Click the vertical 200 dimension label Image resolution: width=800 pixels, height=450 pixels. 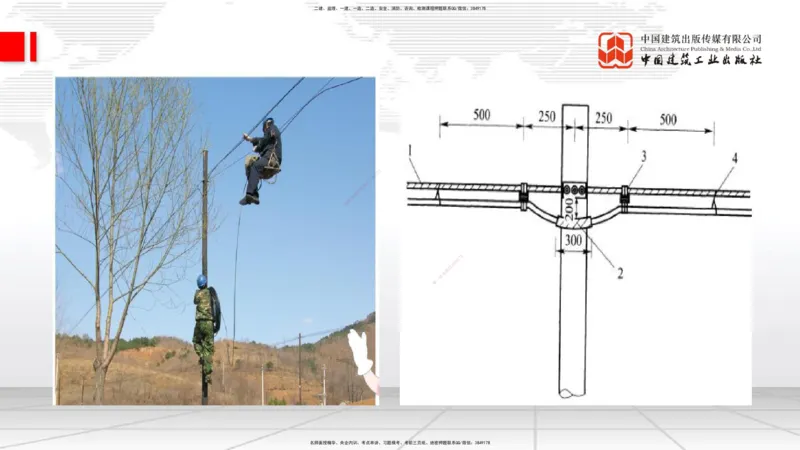pos(566,210)
